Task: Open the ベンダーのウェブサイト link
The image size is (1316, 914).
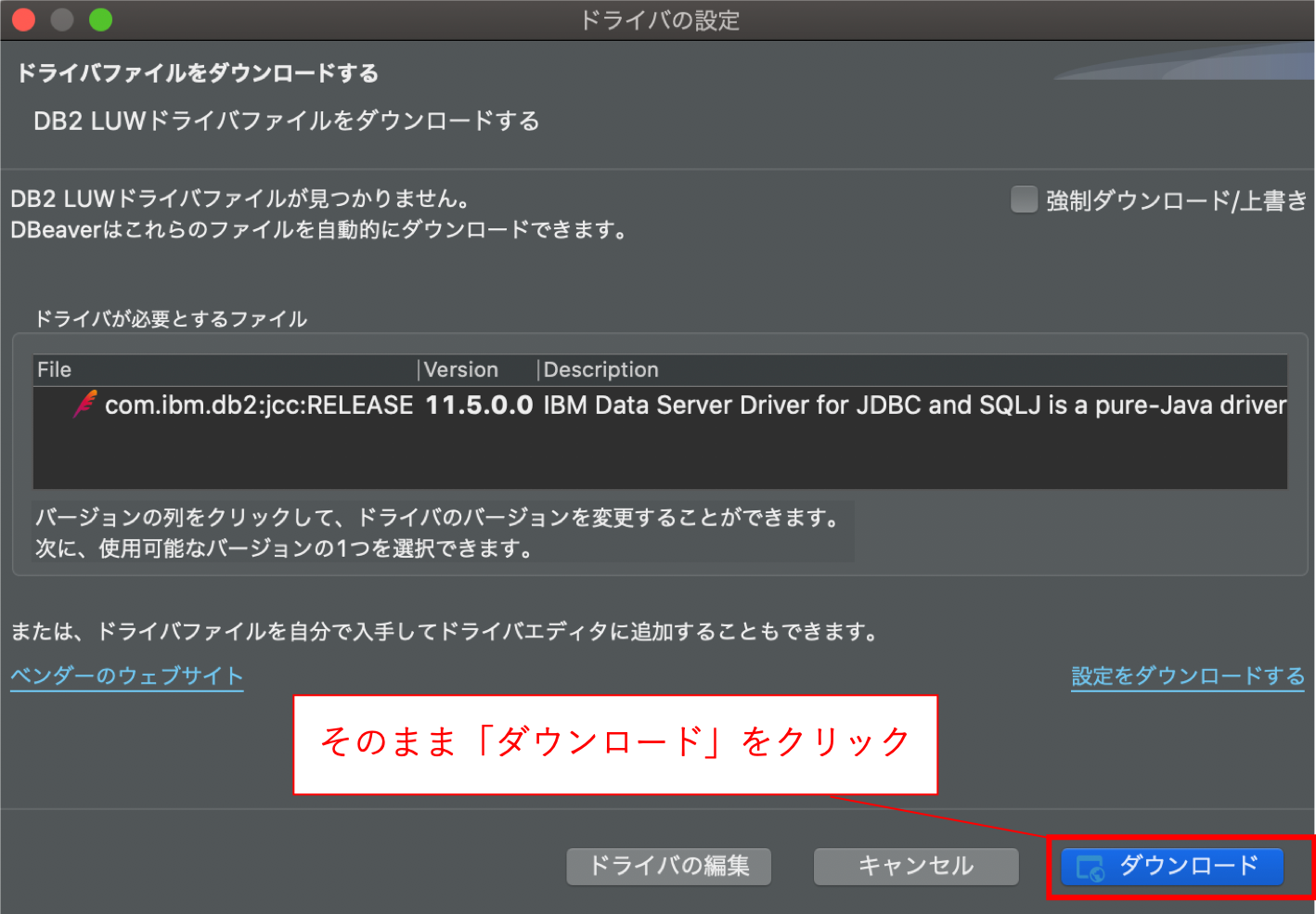Action: 126,676
